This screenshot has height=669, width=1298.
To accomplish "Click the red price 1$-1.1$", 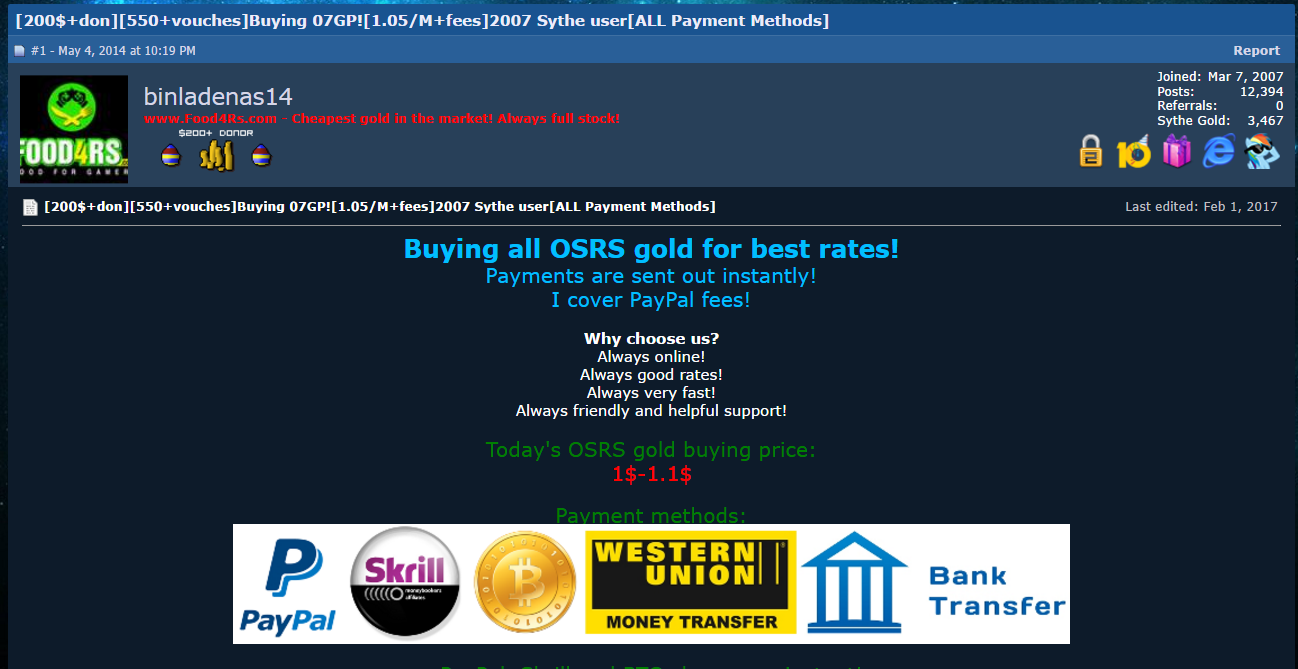I will point(652,475).
